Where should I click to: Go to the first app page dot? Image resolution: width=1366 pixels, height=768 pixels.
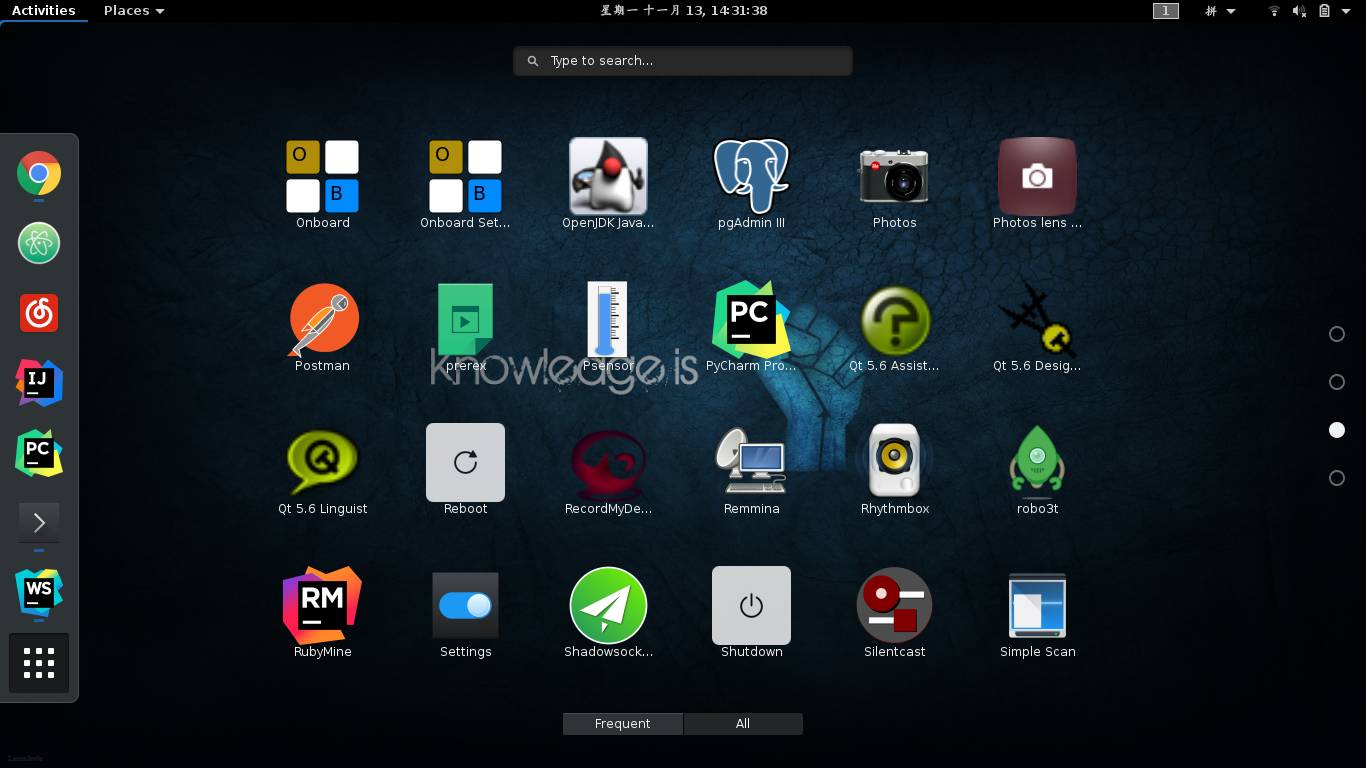(x=1337, y=334)
